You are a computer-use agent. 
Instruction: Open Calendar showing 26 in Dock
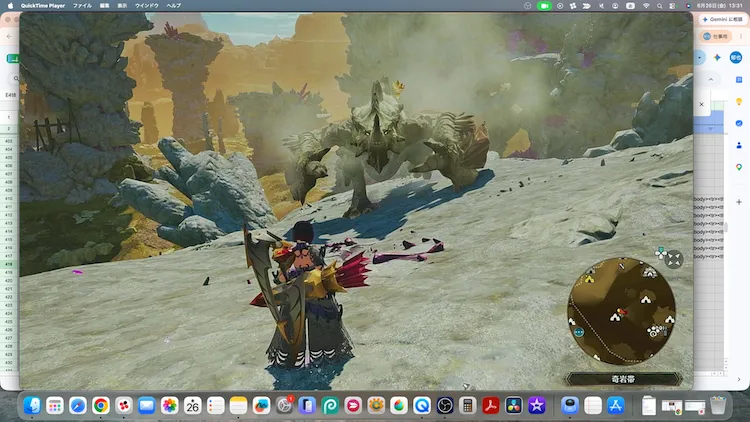pos(193,406)
